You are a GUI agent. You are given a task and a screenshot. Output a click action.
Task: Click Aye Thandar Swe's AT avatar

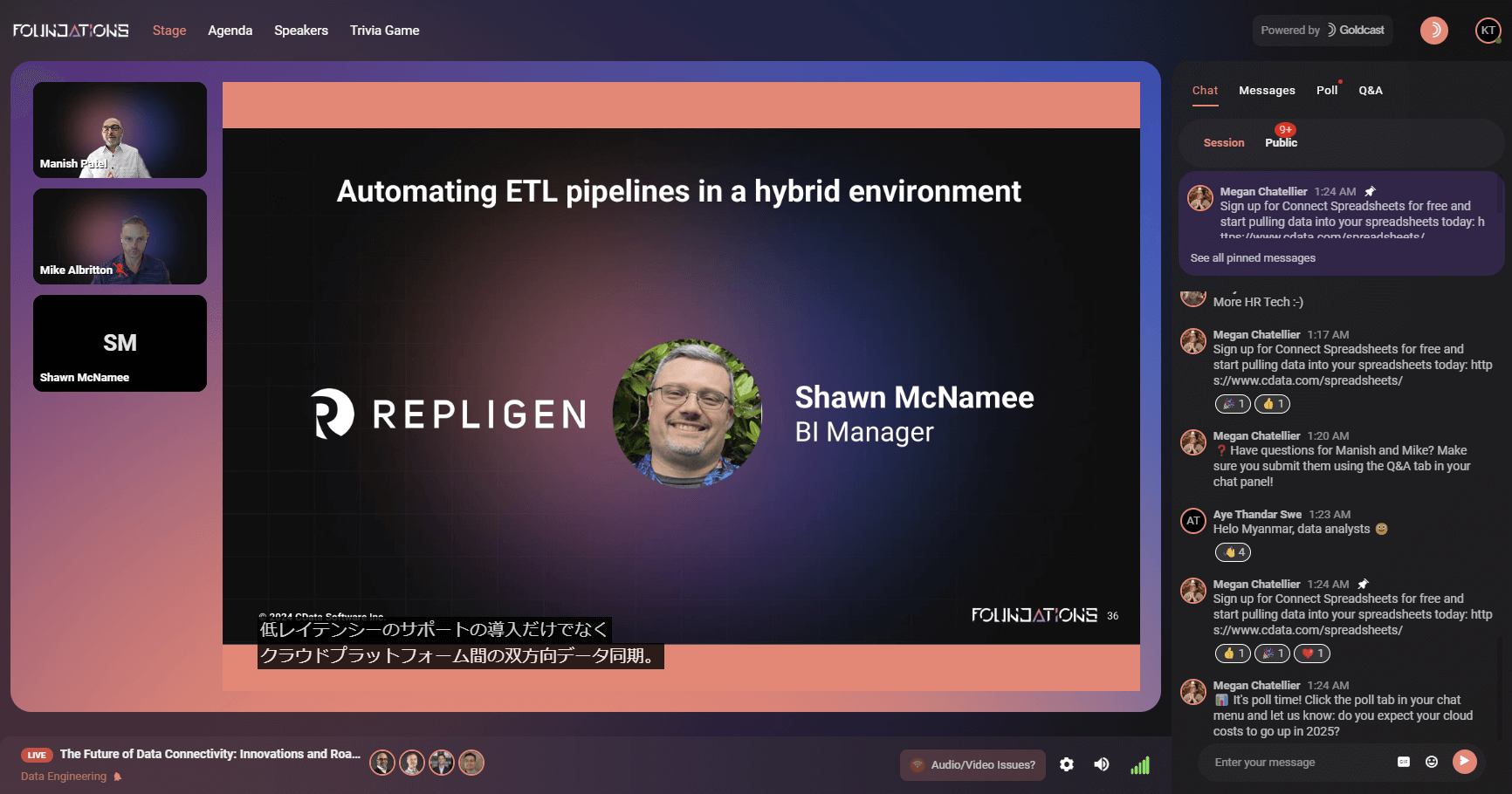coord(1193,521)
